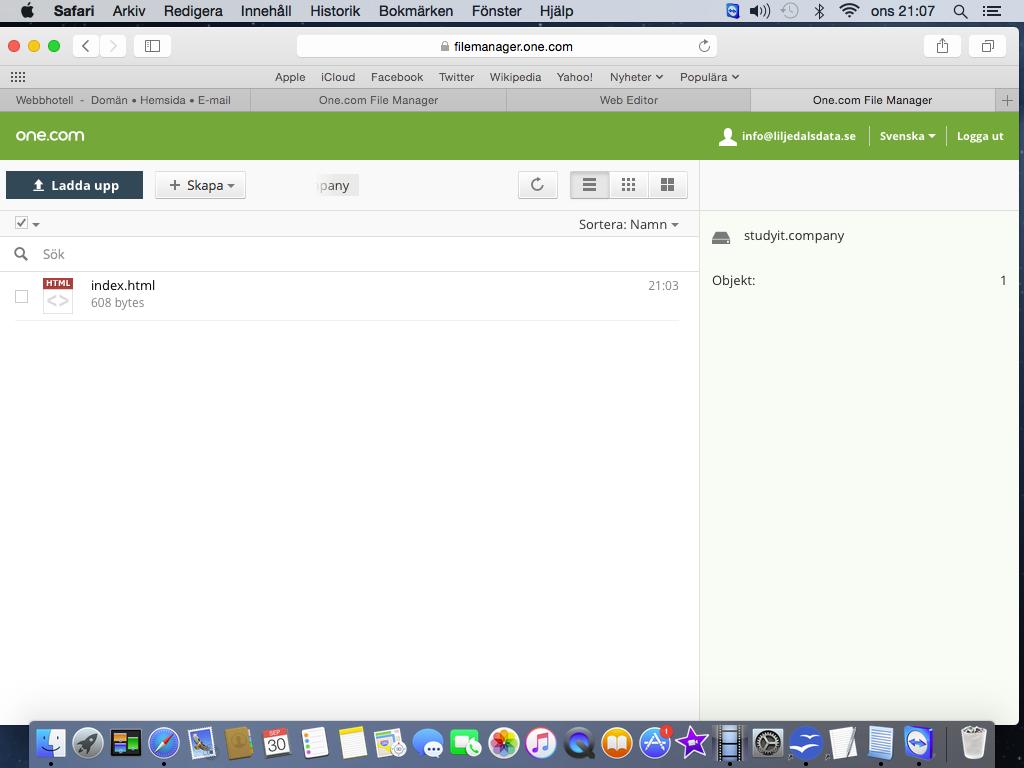1024x768 pixels.
Task: Switch to the first One.com File Manager tab
Action: (378, 100)
